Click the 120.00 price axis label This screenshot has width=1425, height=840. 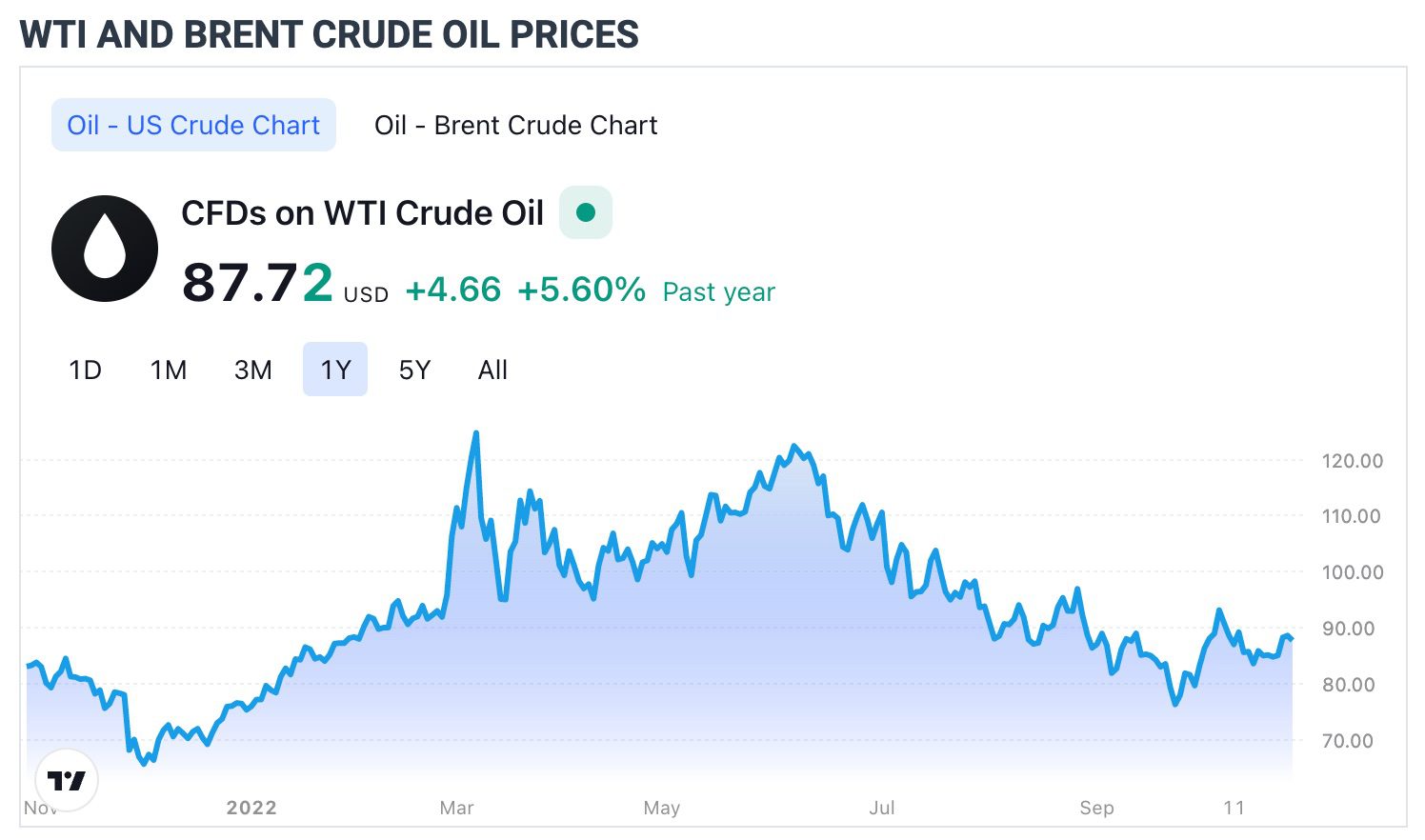(x=1352, y=461)
